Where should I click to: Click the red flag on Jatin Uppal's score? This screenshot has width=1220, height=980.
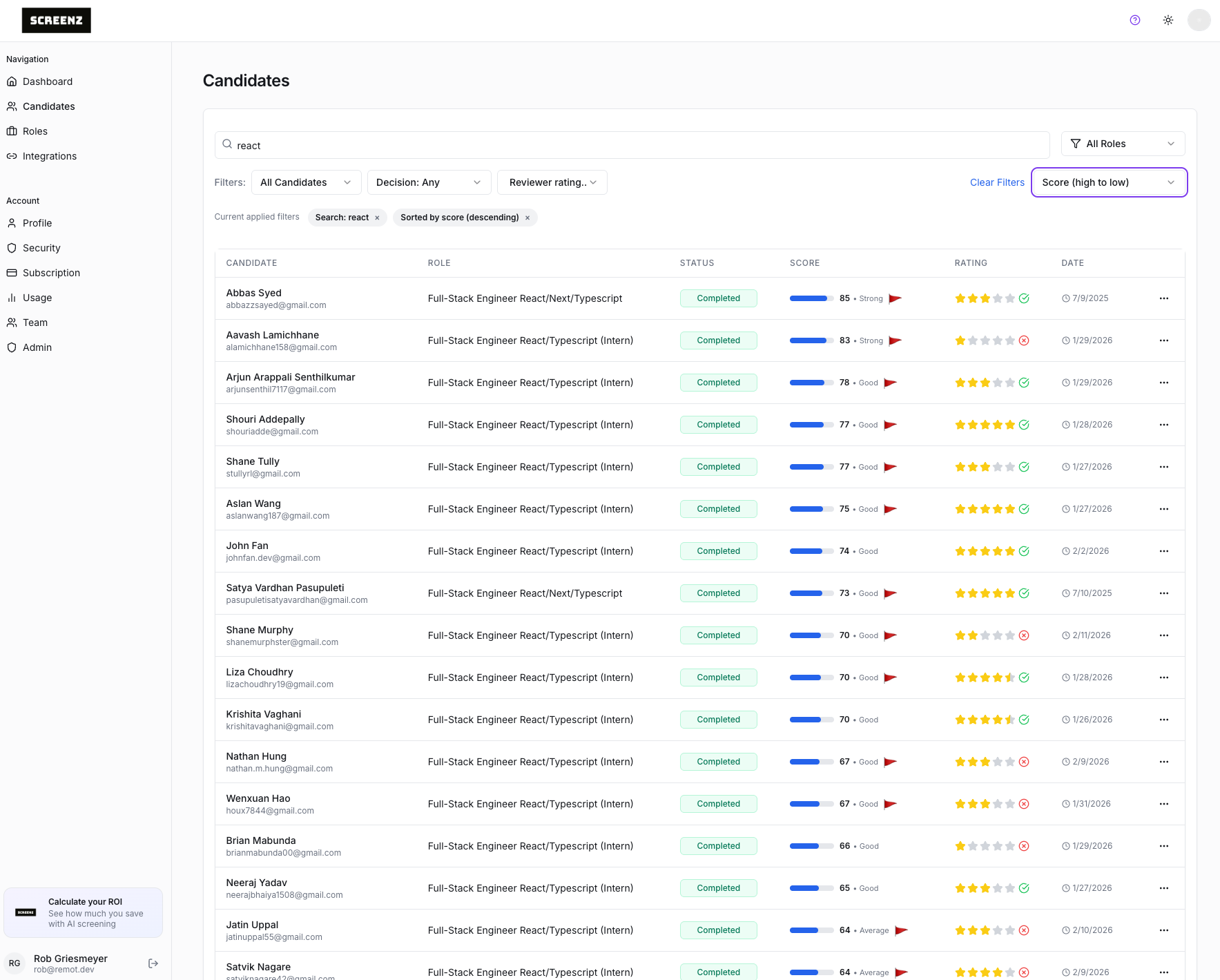point(900,930)
